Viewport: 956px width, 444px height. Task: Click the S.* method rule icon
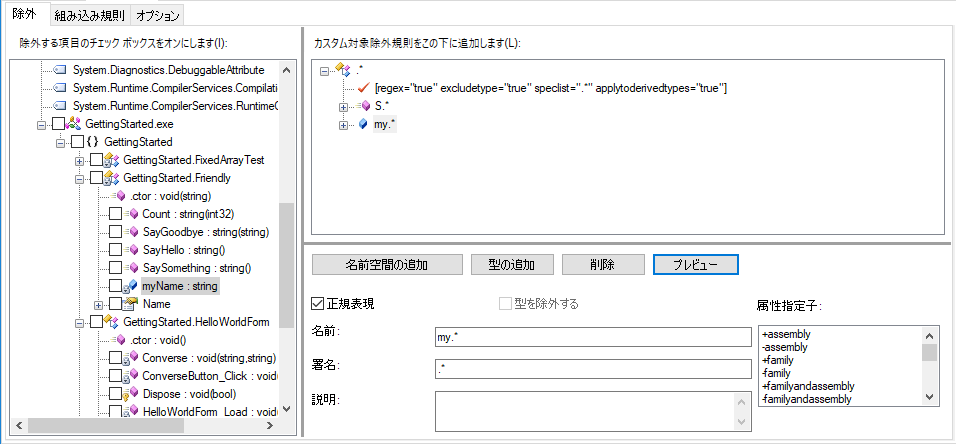364,106
